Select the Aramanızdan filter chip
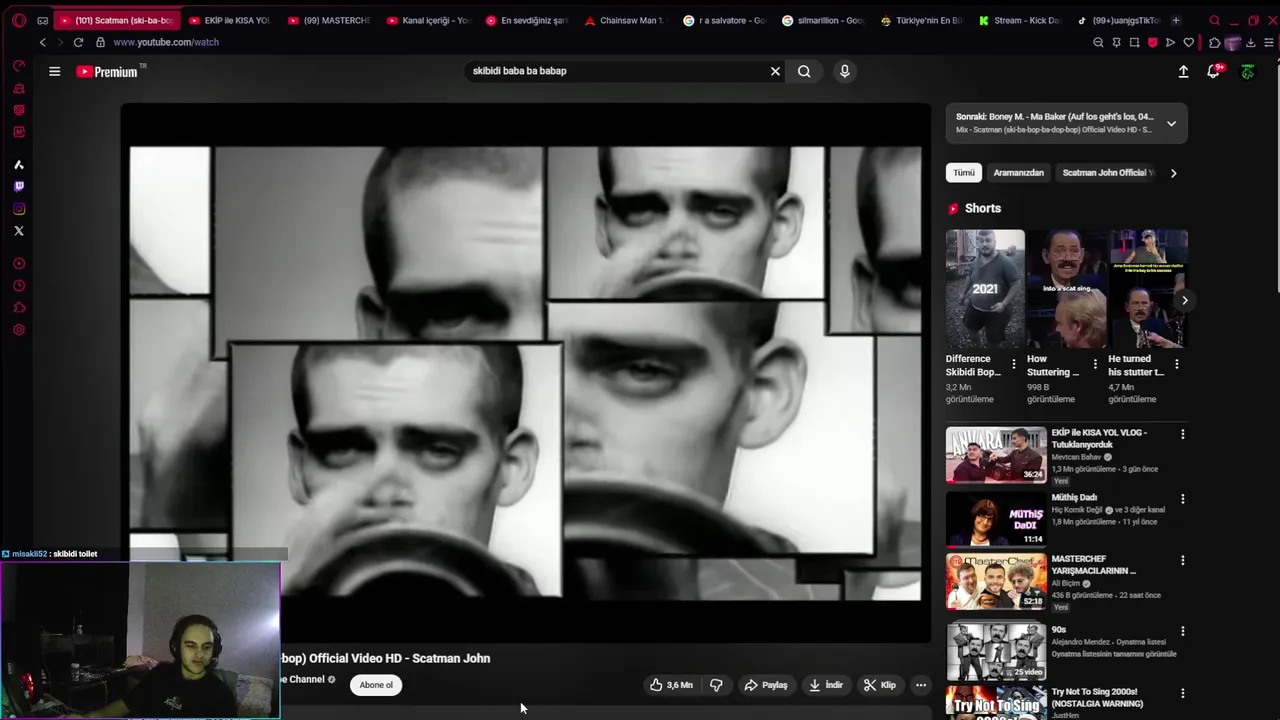This screenshot has width=1280, height=720. pyautogui.click(x=1018, y=173)
